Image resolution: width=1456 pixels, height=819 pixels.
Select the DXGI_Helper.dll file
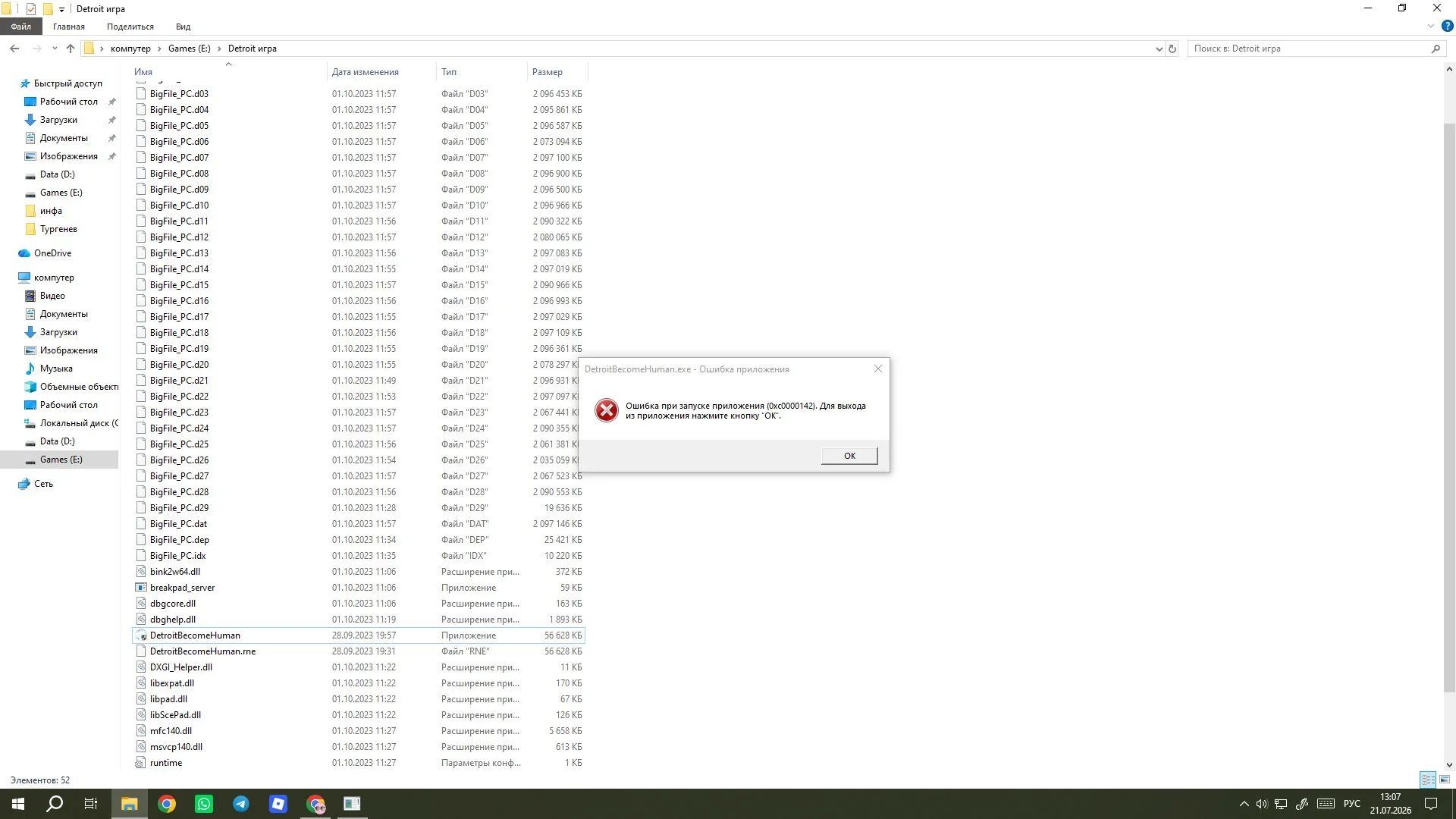[x=359, y=667]
